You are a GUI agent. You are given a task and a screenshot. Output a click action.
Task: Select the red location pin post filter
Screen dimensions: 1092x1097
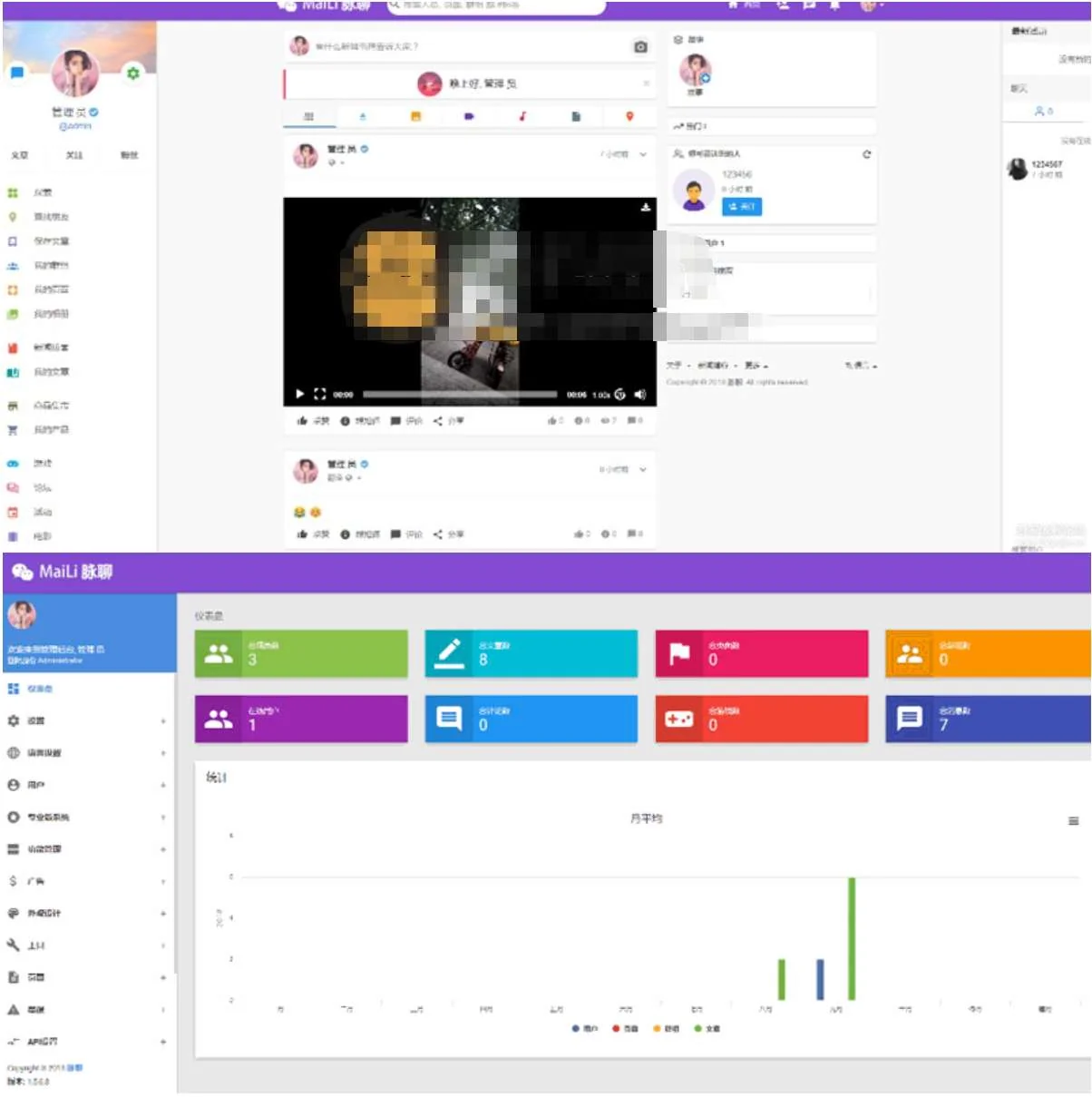(x=629, y=116)
